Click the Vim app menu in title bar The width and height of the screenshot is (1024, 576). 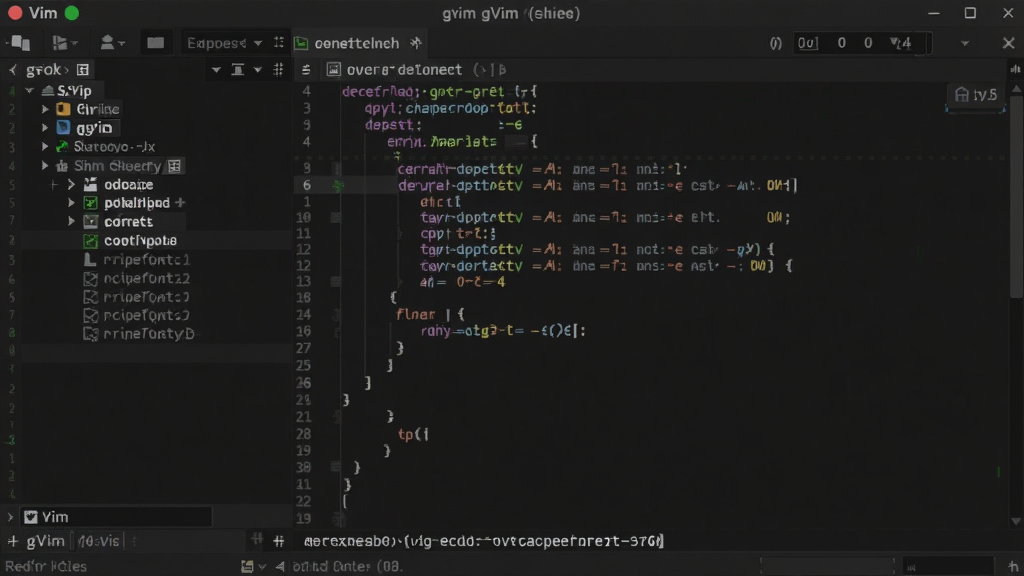[43, 13]
